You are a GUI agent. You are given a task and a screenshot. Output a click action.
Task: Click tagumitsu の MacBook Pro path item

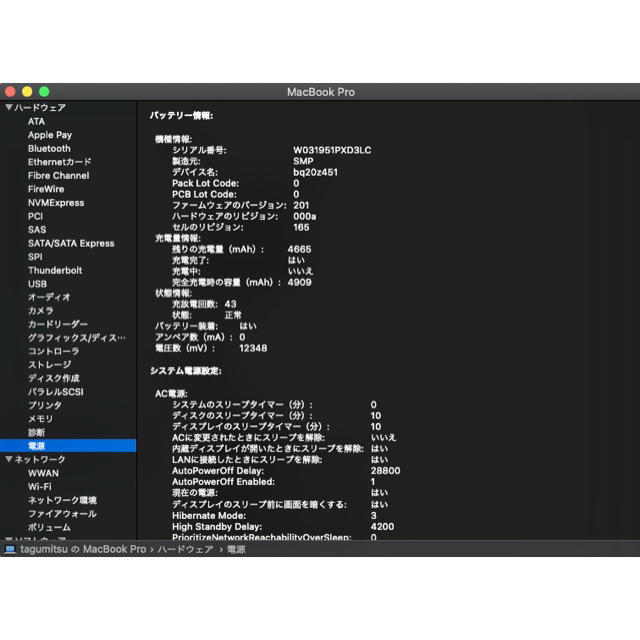point(83,549)
